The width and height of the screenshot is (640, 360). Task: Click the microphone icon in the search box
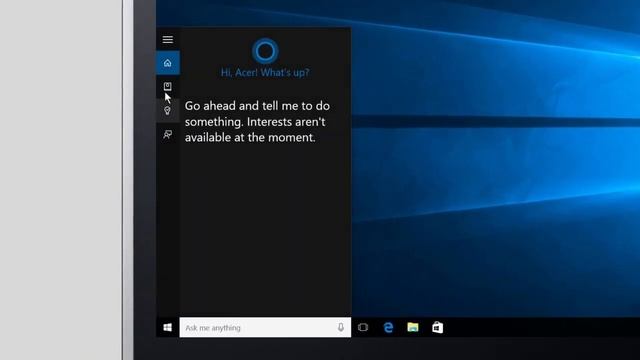[x=341, y=327]
